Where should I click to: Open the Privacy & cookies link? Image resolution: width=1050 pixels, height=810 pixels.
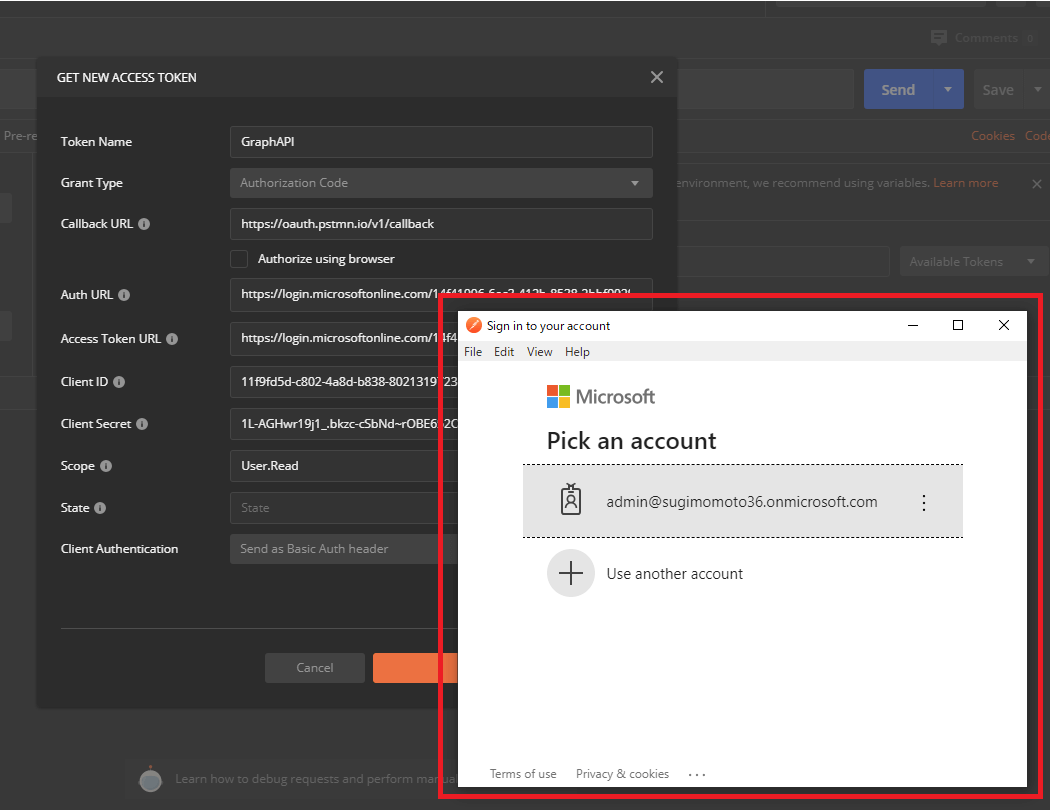[622, 774]
